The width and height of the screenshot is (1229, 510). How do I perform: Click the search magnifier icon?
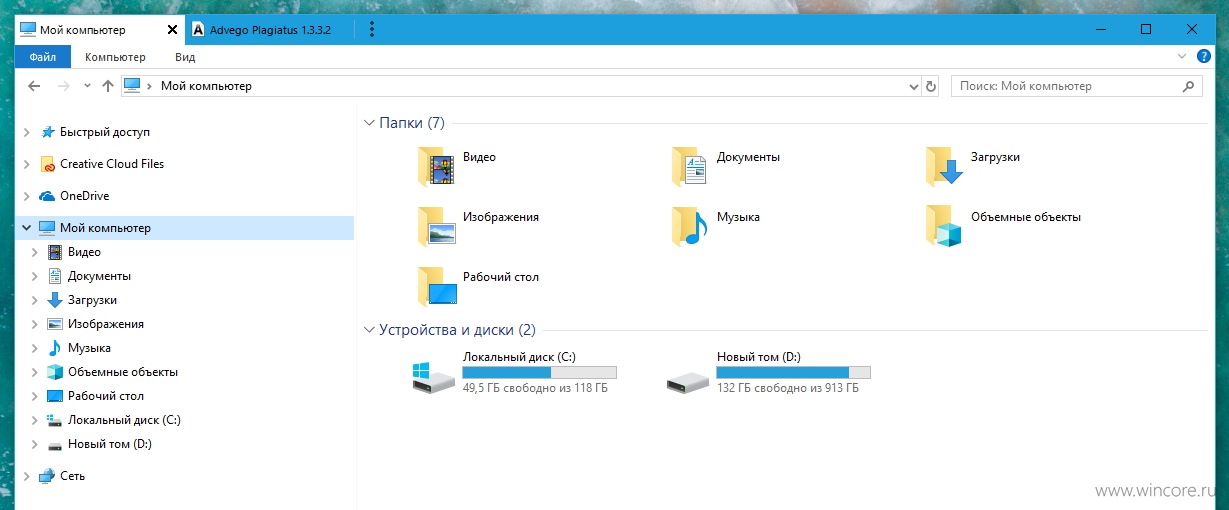tap(1189, 86)
